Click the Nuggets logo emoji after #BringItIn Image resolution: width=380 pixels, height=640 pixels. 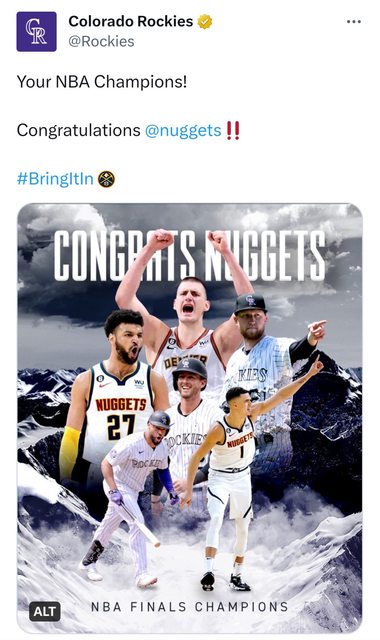(x=106, y=179)
